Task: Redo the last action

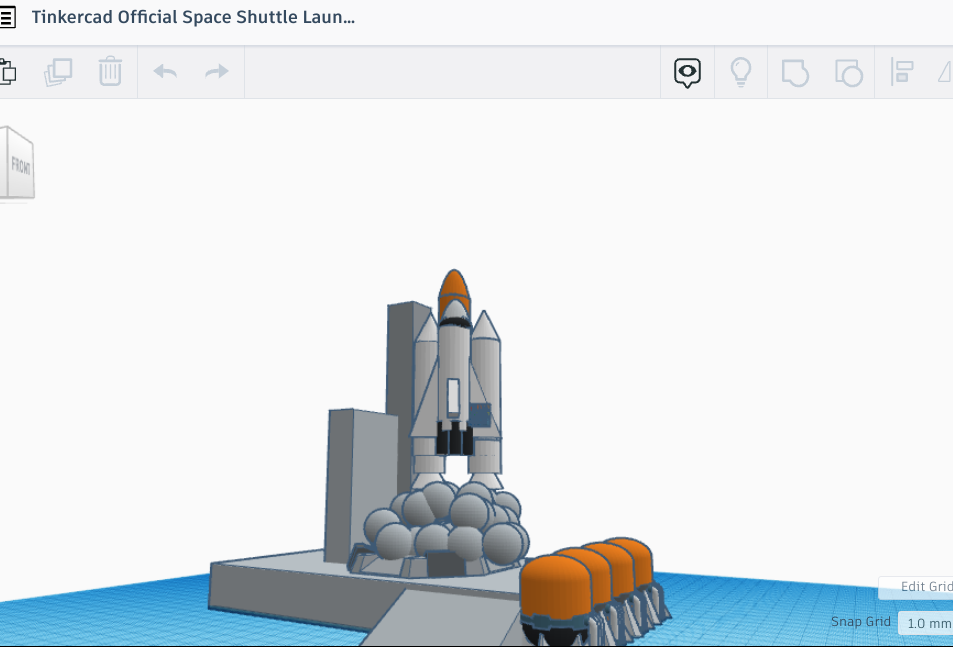Action: (x=217, y=72)
